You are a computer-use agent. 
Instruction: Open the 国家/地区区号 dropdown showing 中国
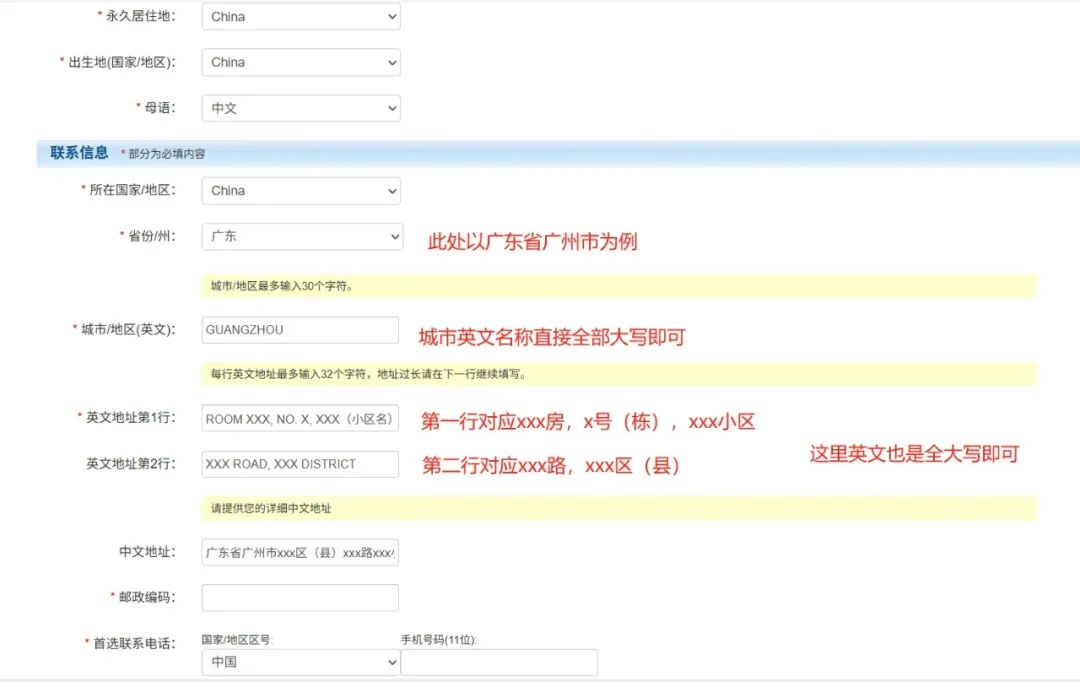click(x=301, y=662)
